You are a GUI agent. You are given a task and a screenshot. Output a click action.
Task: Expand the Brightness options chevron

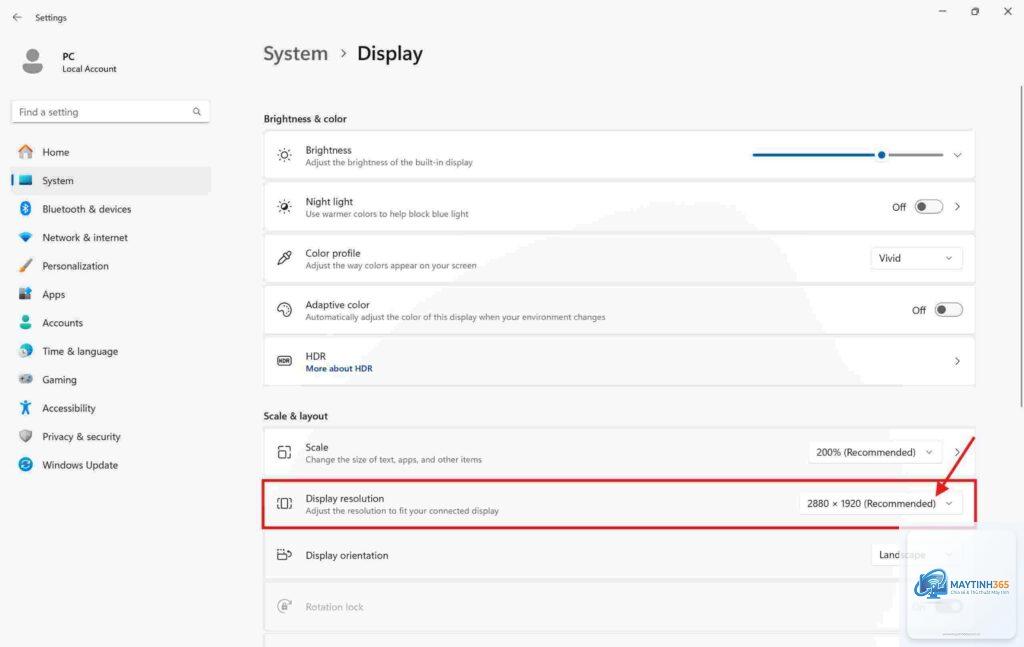tap(957, 155)
